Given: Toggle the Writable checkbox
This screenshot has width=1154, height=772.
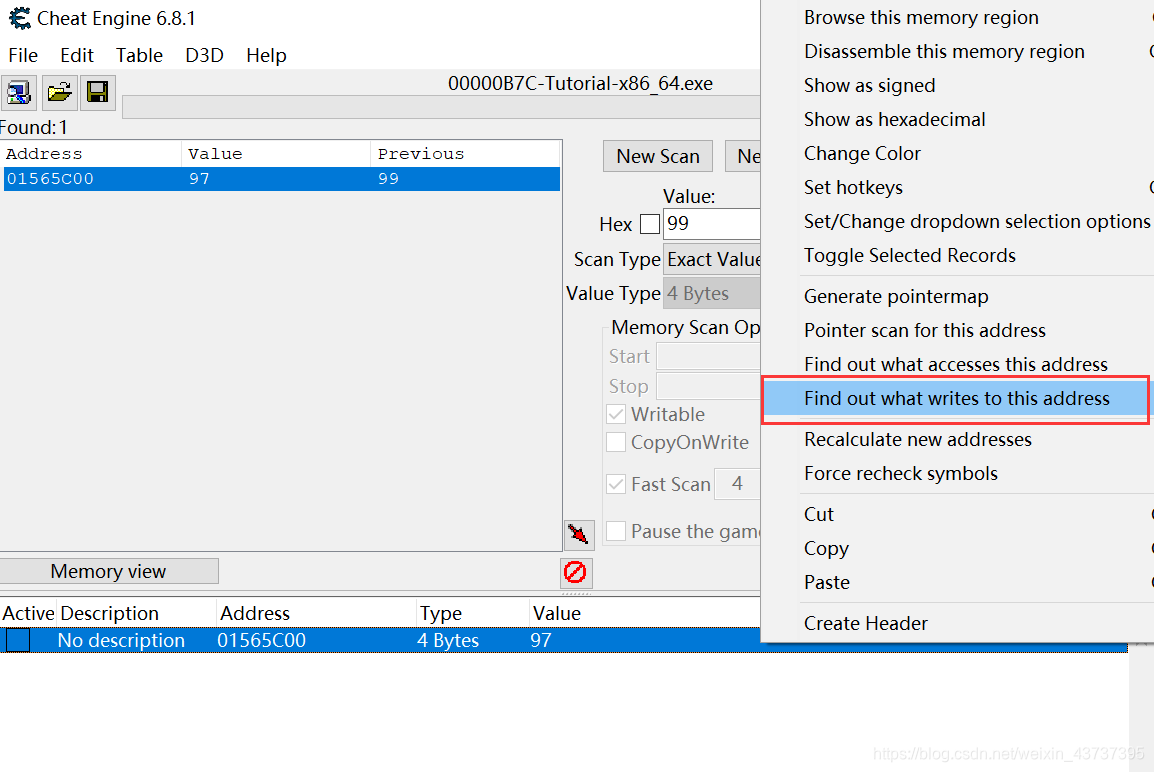Looking at the screenshot, I should click(616, 414).
